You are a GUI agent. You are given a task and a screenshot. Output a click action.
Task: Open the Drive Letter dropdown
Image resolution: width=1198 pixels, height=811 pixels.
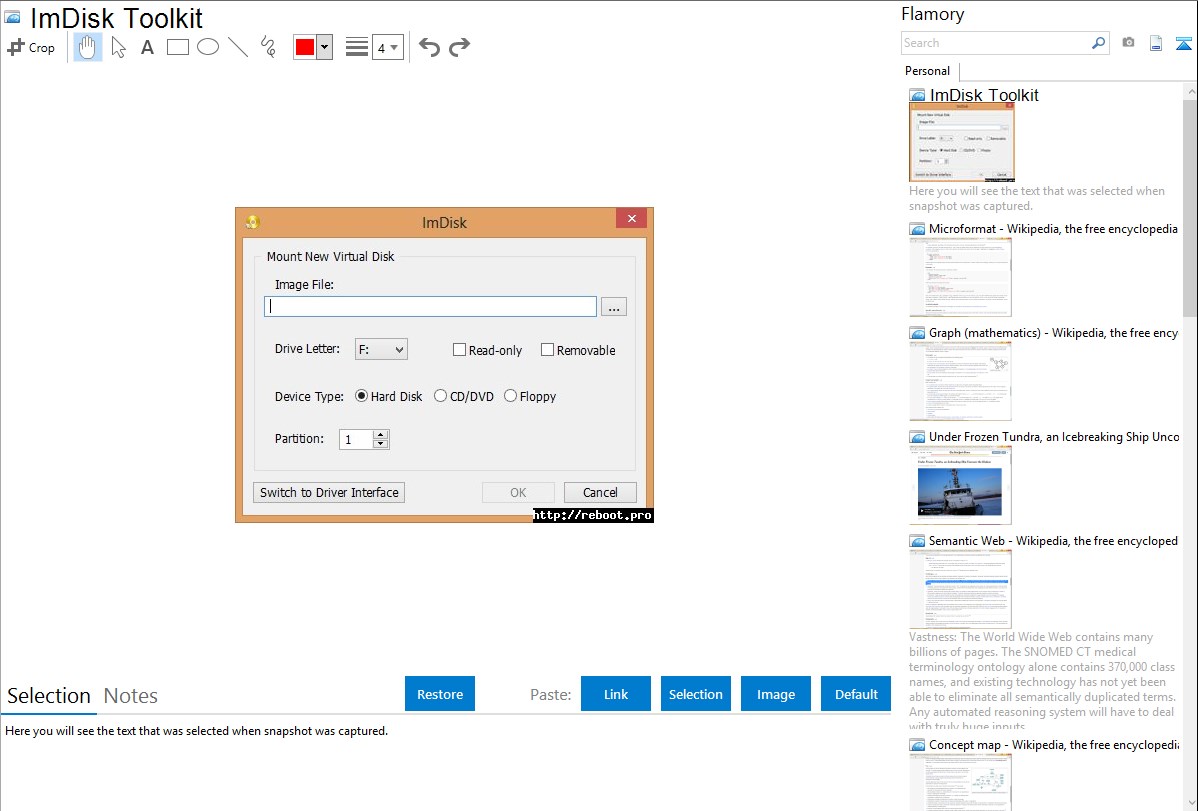tap(381, 349)
